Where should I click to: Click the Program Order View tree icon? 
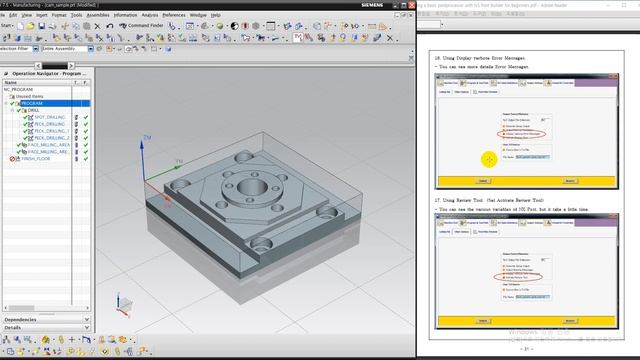click(6, 340)
